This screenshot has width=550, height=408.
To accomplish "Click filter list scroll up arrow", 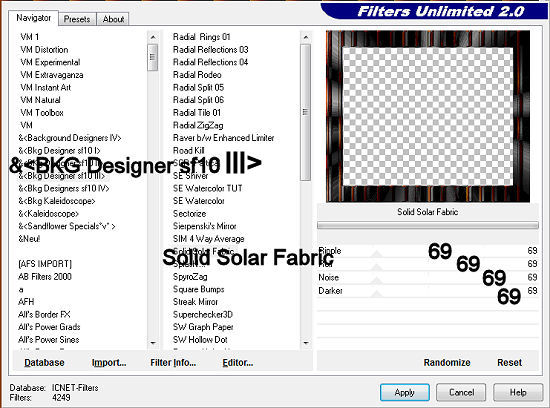I will point(306,37).
